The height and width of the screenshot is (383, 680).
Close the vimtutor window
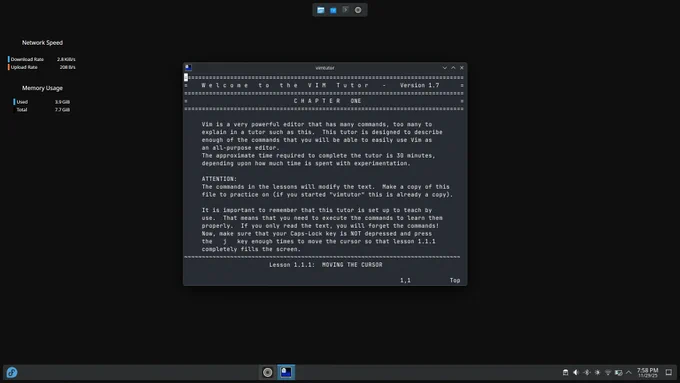(x=462, y=68)
